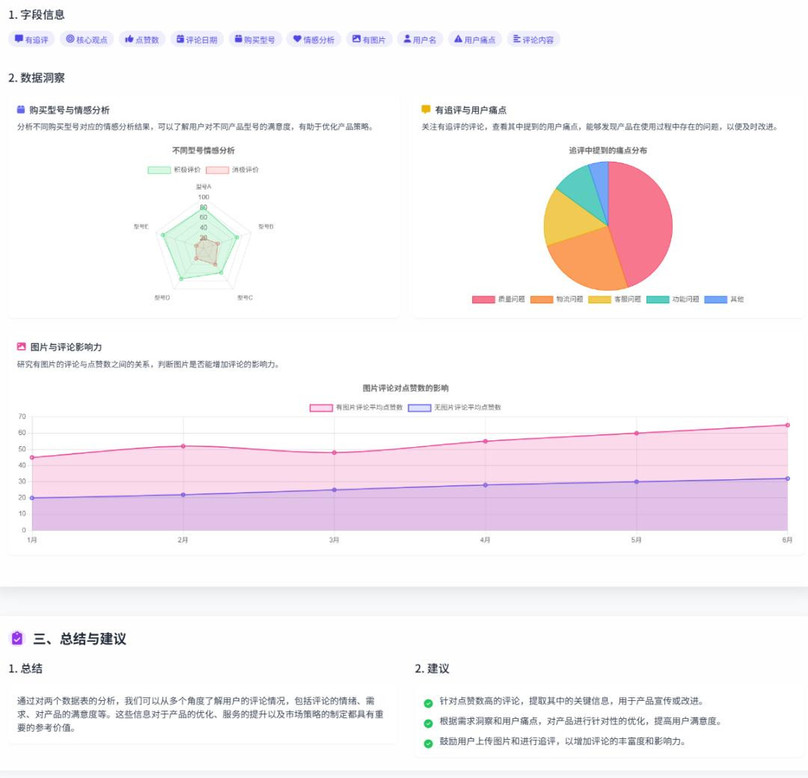The height and width of the screenshot is (778, 808).
Task: Click the chart title 追评中提到的痛点分布
Action: coord(608,150)
